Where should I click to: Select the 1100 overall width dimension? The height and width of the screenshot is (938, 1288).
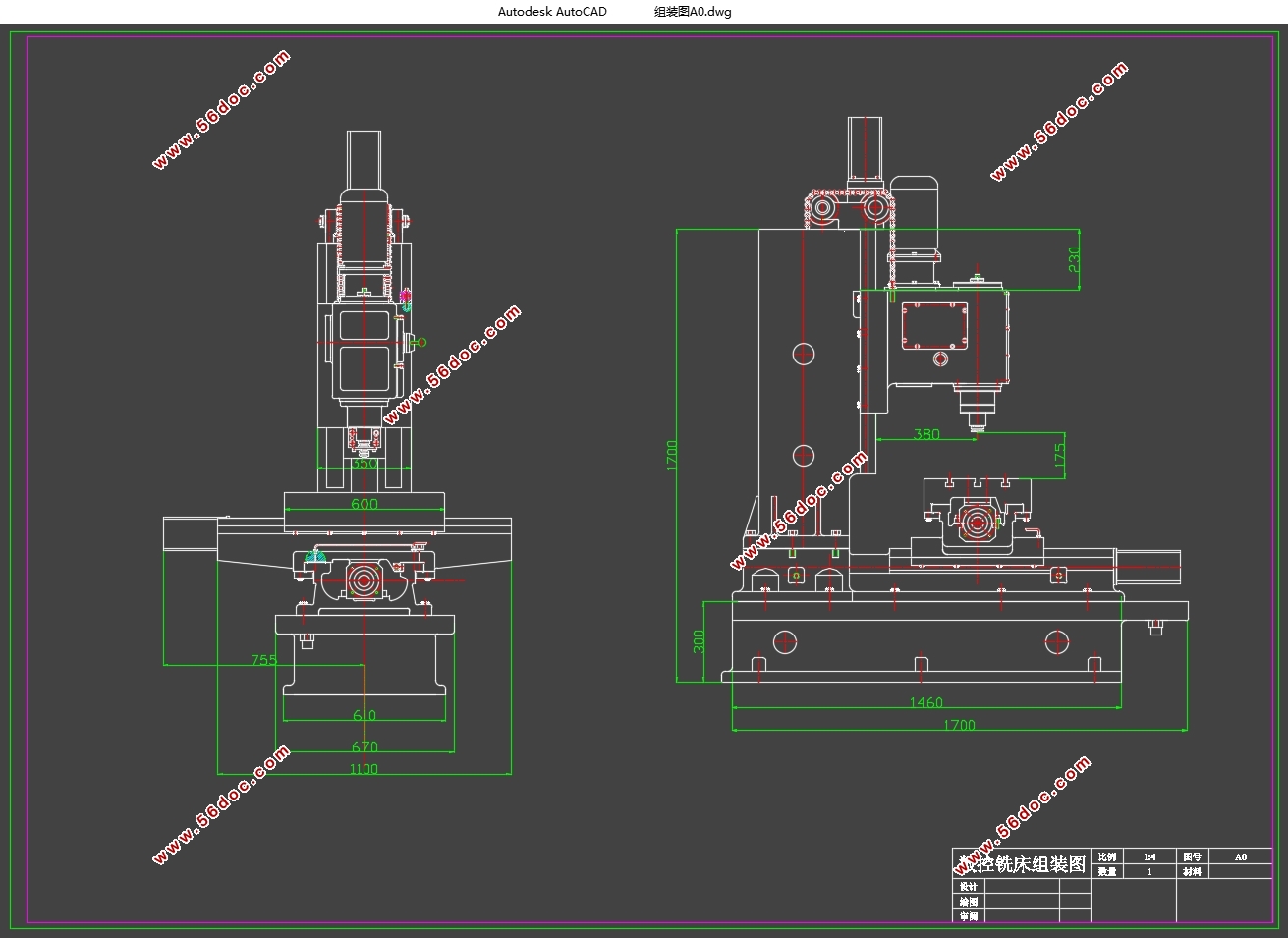[364, 769]
